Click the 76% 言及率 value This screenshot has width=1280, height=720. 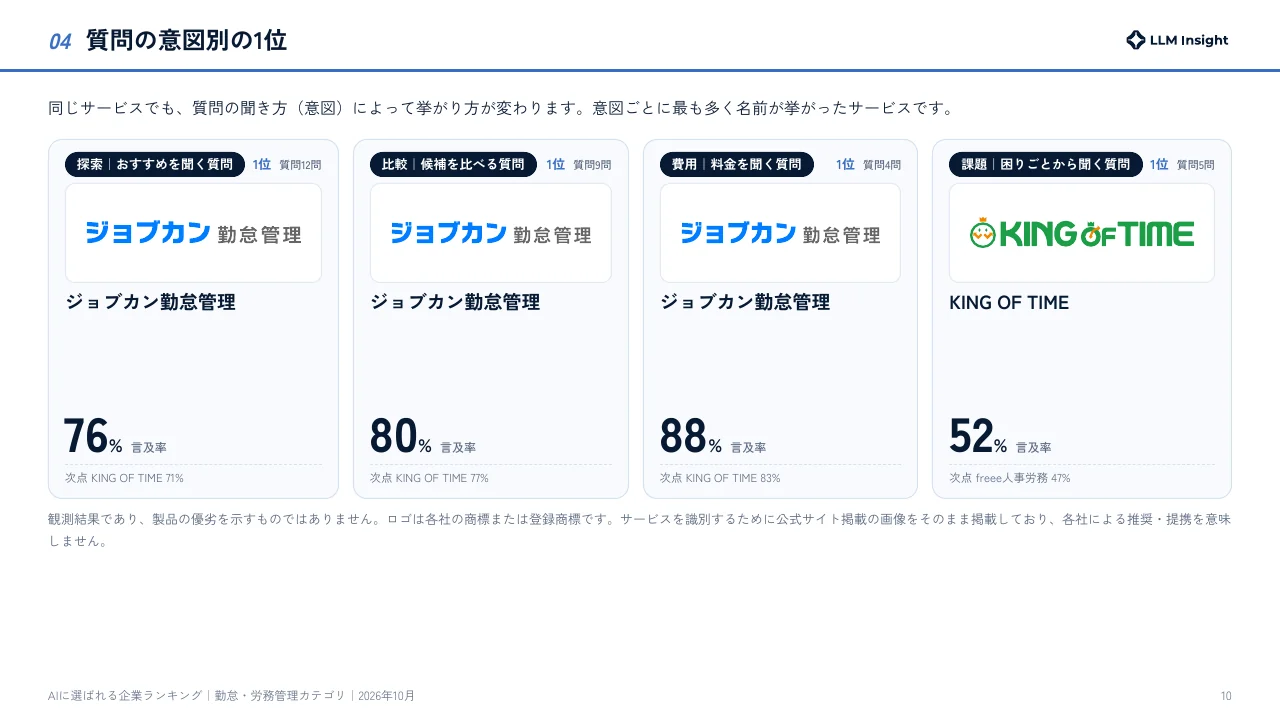coord(115,436)
